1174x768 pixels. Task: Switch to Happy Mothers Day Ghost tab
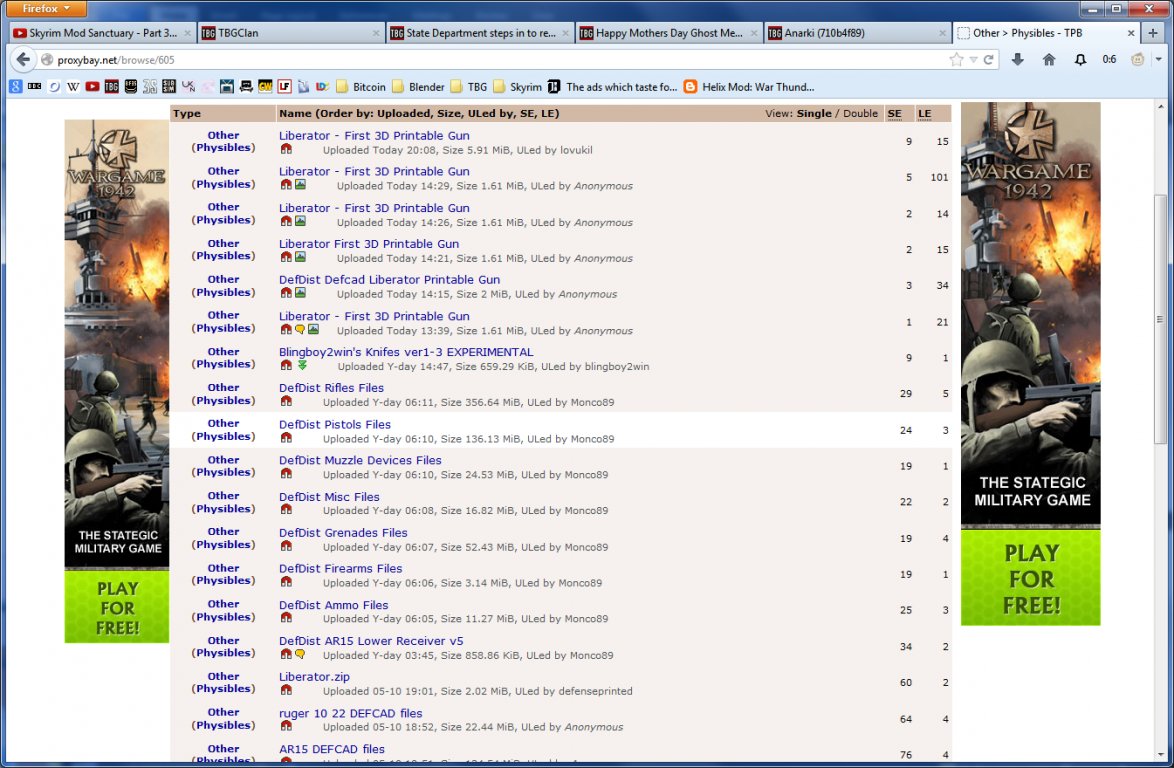(669, 33)
